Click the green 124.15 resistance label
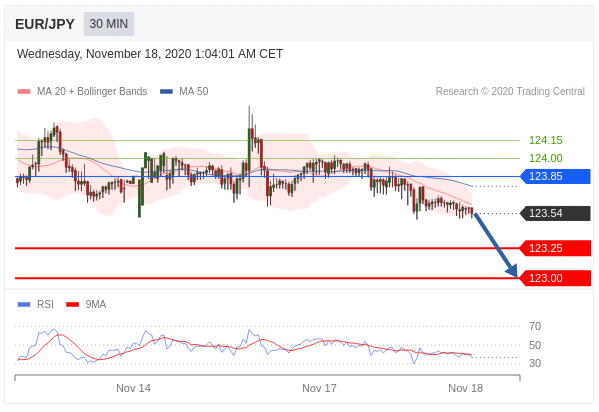 [x=546, y=140]
